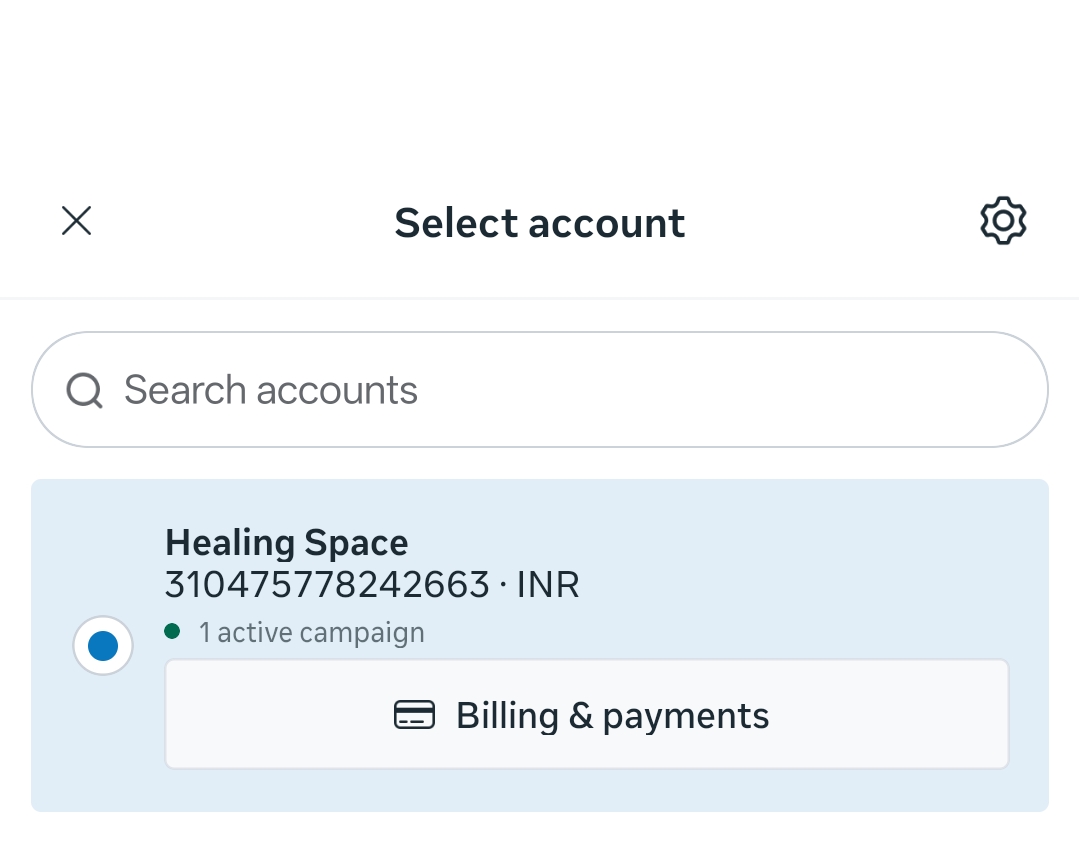Select the search icon inside the search bar
The width and height of the screenshot is (1079, 844).
click(x=84, y=389)
